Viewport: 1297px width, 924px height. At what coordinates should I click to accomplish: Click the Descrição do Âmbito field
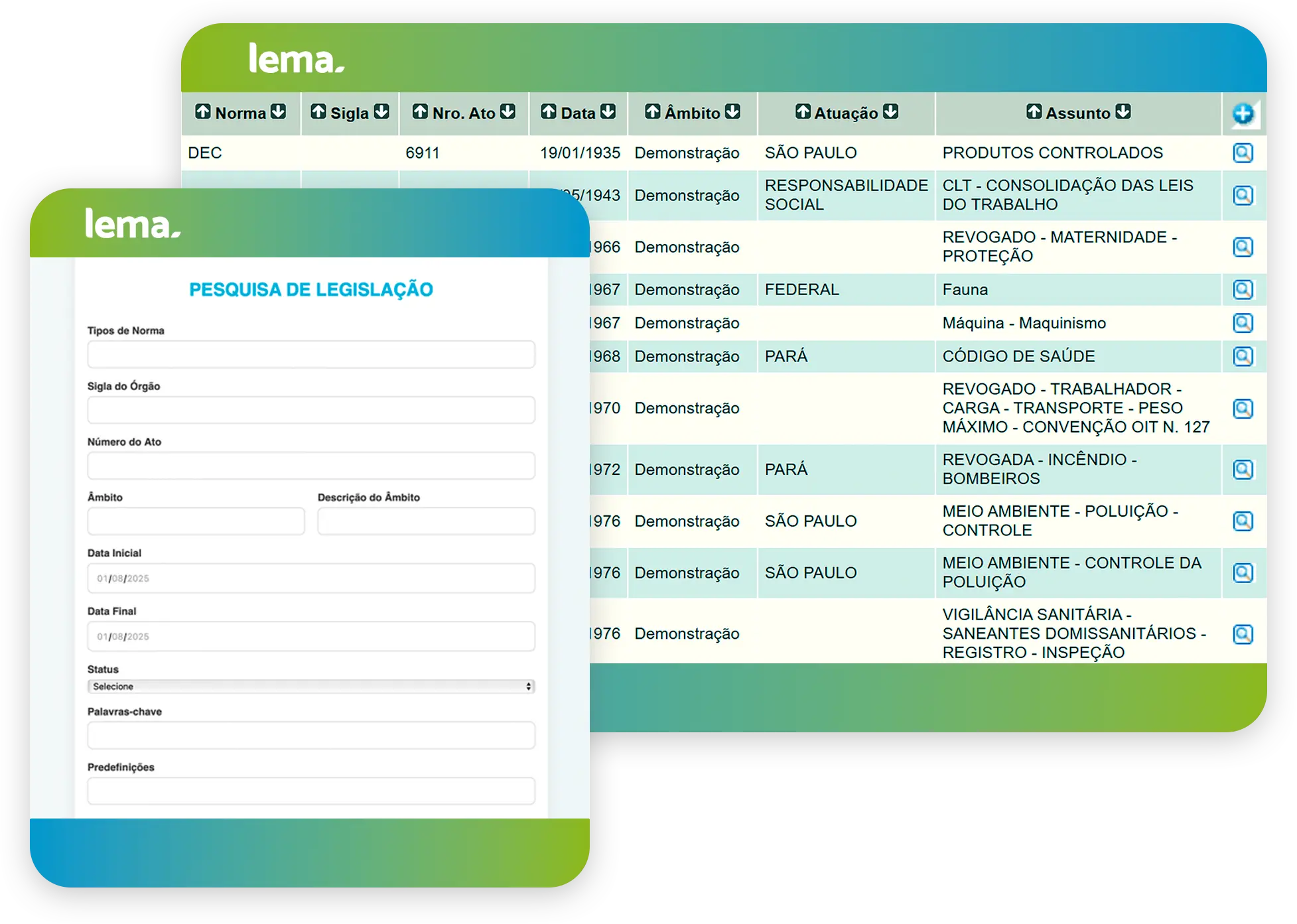point(426,521)
